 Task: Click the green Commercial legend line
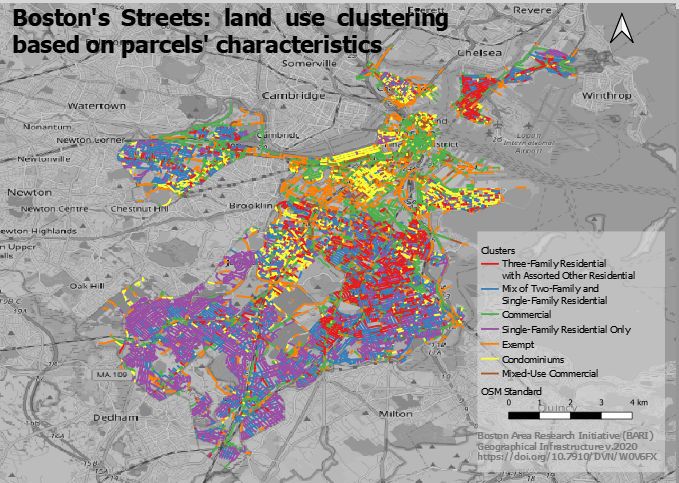[x=490, y=314]
